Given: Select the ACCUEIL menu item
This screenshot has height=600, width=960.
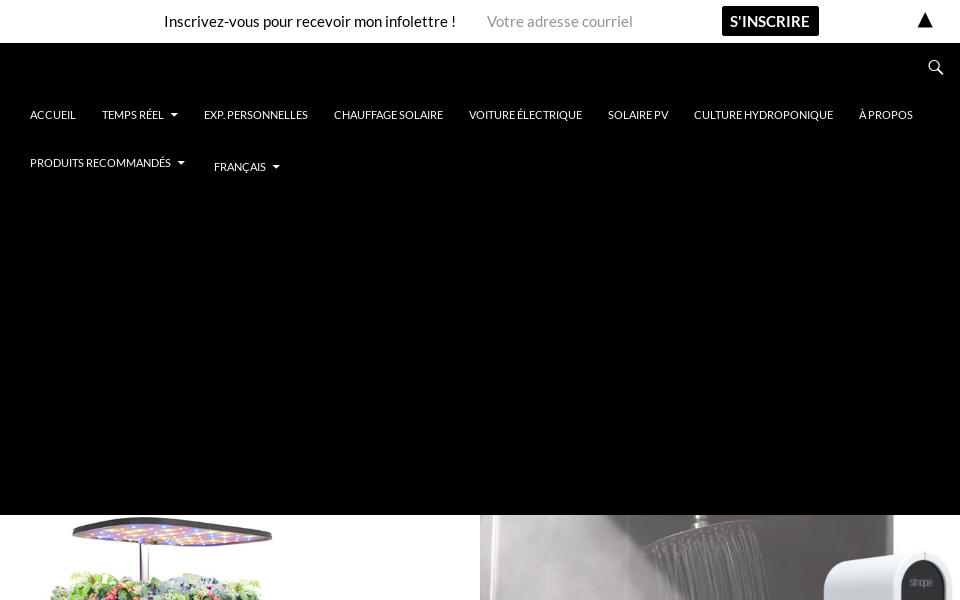Looking at the screenshot, I should click(52, 115).
